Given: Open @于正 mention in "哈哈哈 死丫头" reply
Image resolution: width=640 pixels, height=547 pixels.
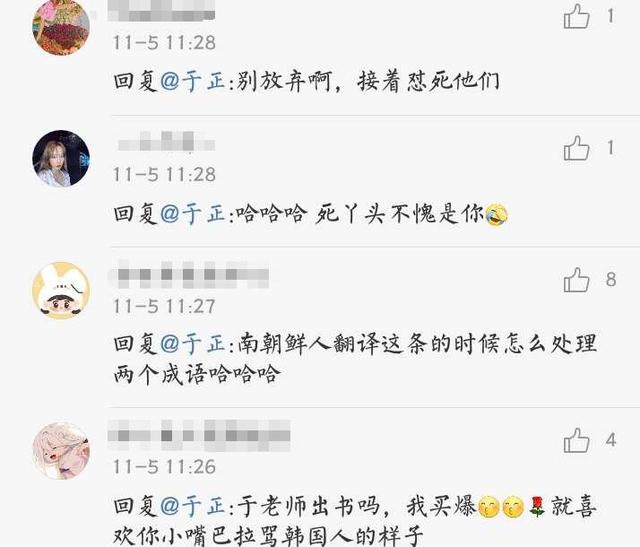Looking at the screenshot, I should [x=193, y=213].
